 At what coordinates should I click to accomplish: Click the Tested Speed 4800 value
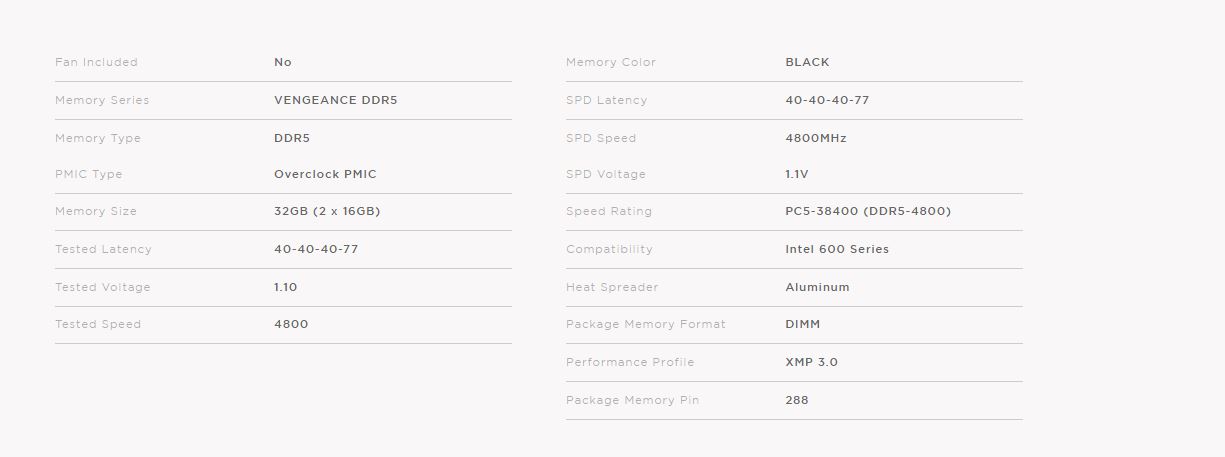tap(291, 324)
